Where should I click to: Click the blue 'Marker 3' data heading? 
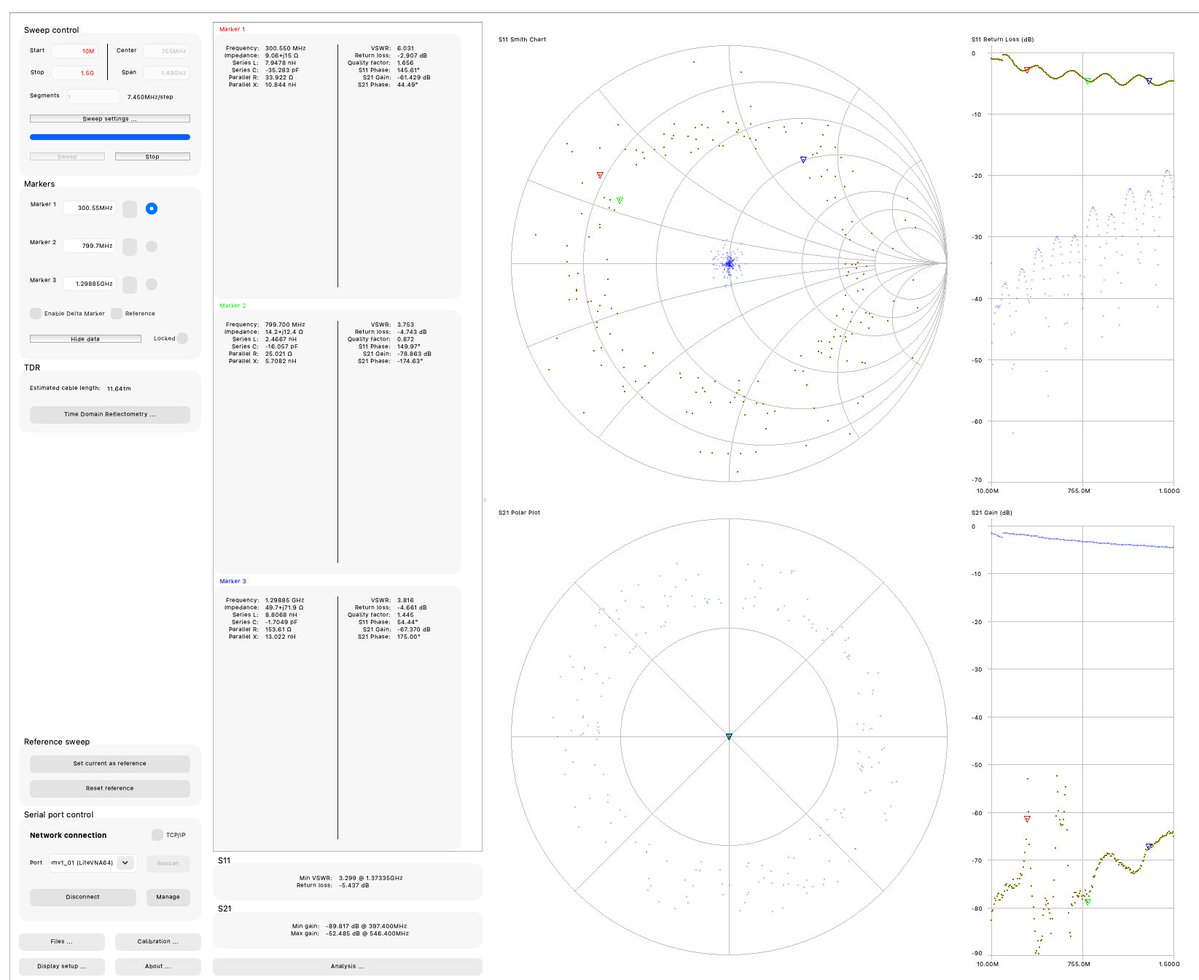tap(232, 581)
